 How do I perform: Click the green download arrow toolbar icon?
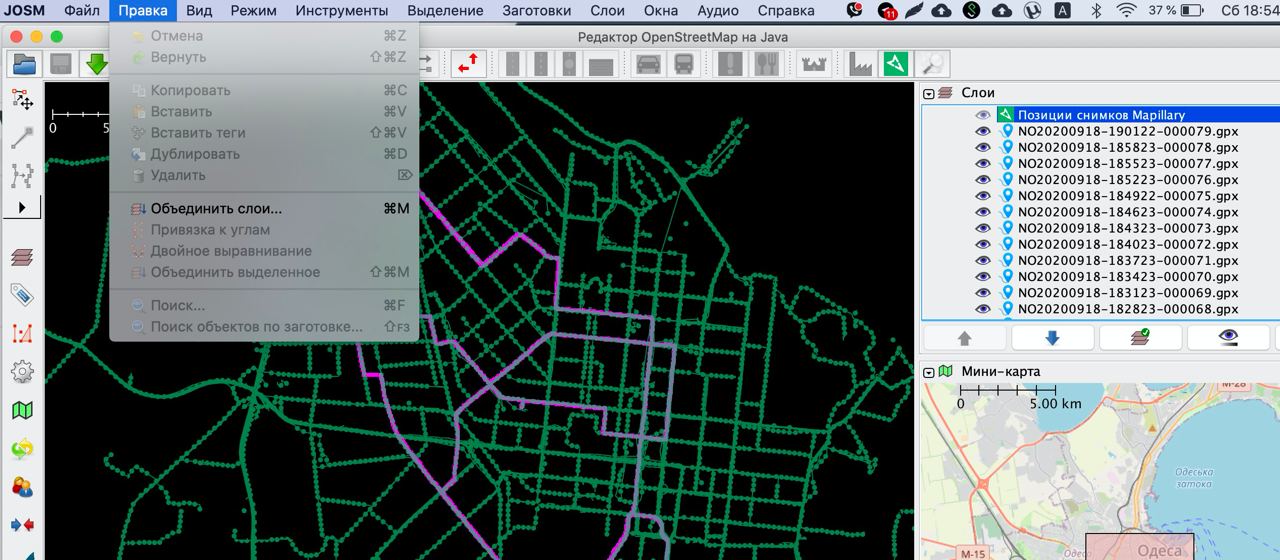(96, 64)
